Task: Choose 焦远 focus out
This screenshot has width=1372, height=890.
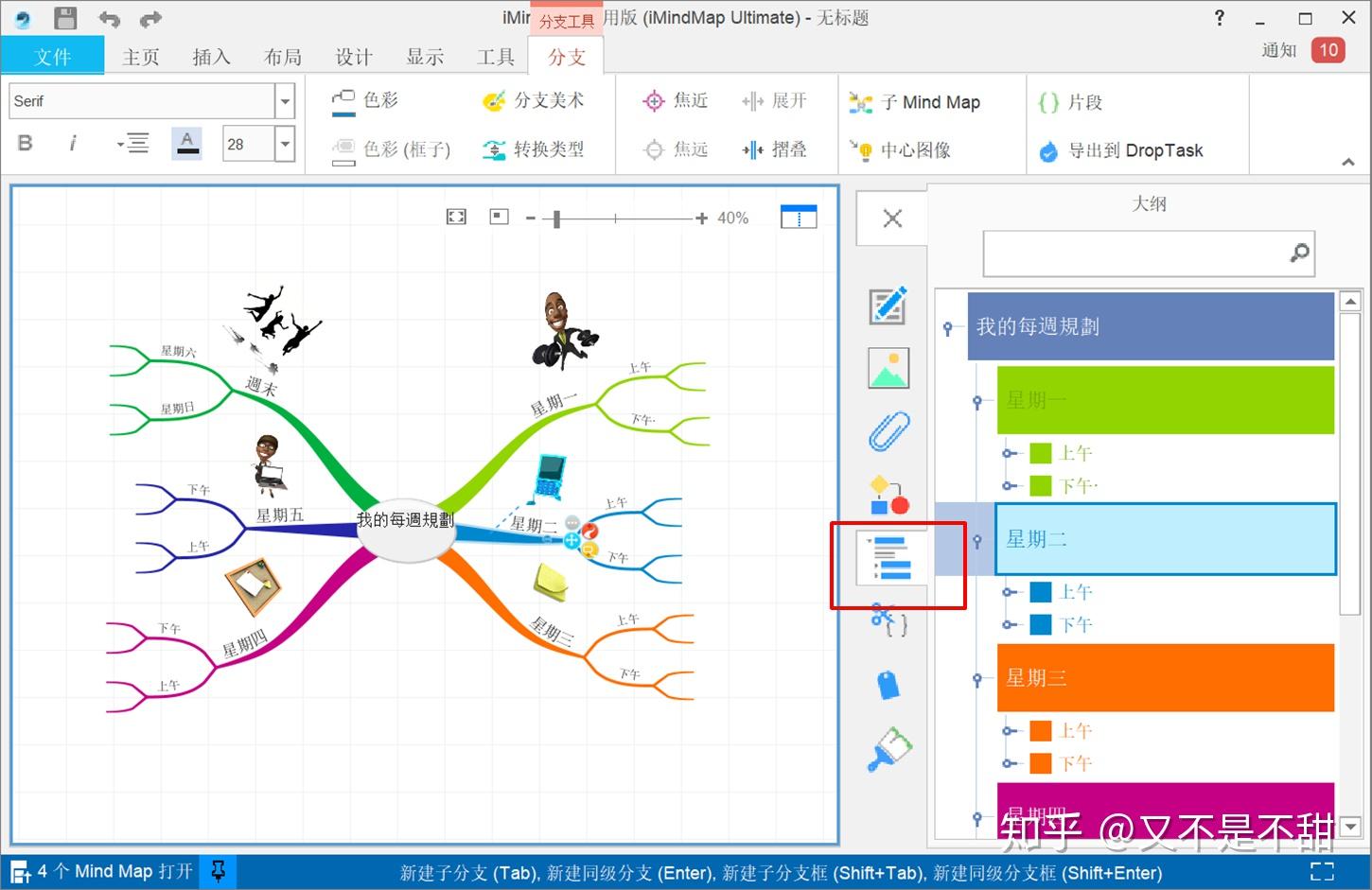Action: (676, 149)
